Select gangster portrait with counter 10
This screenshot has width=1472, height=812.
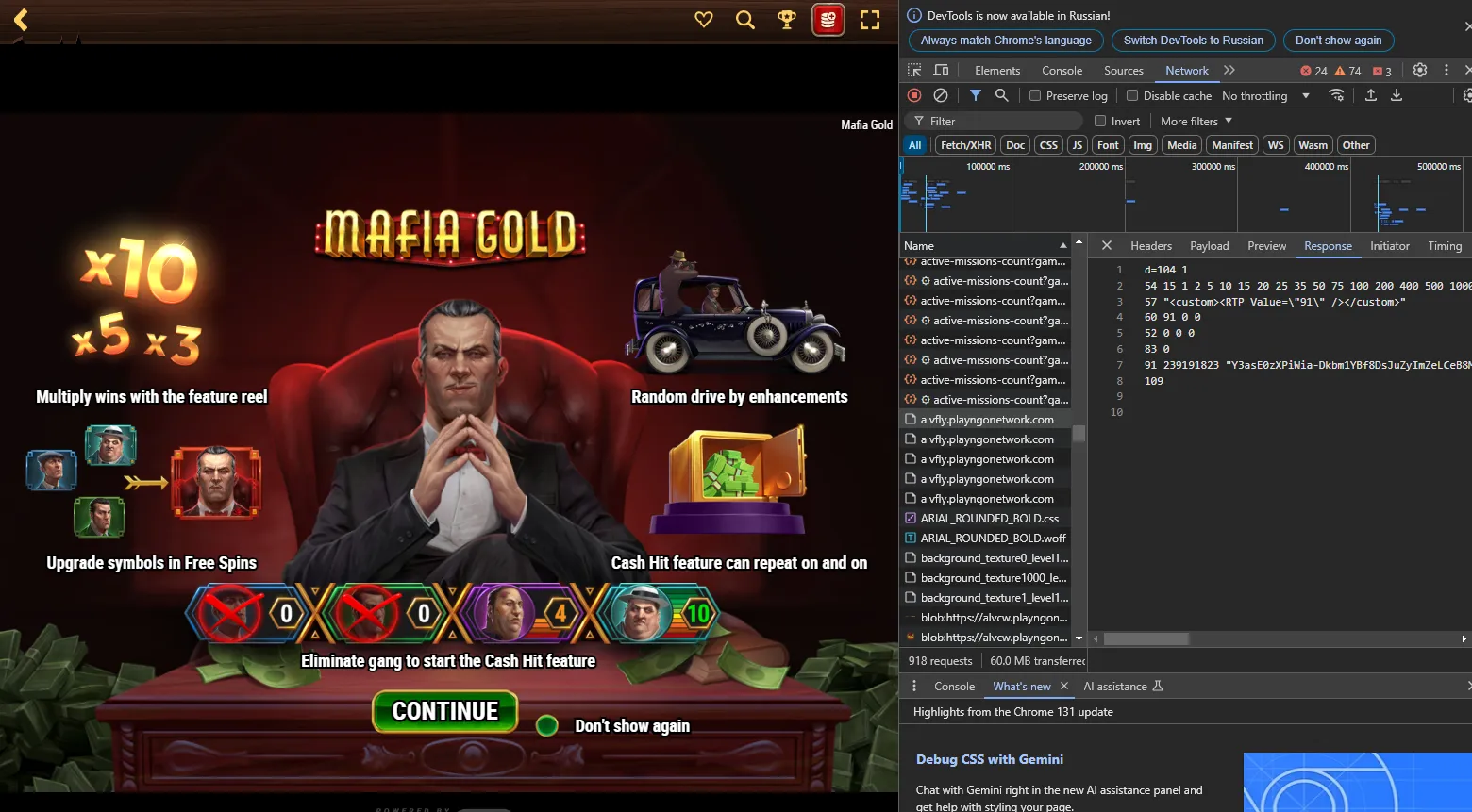click(x=642, y=614)
